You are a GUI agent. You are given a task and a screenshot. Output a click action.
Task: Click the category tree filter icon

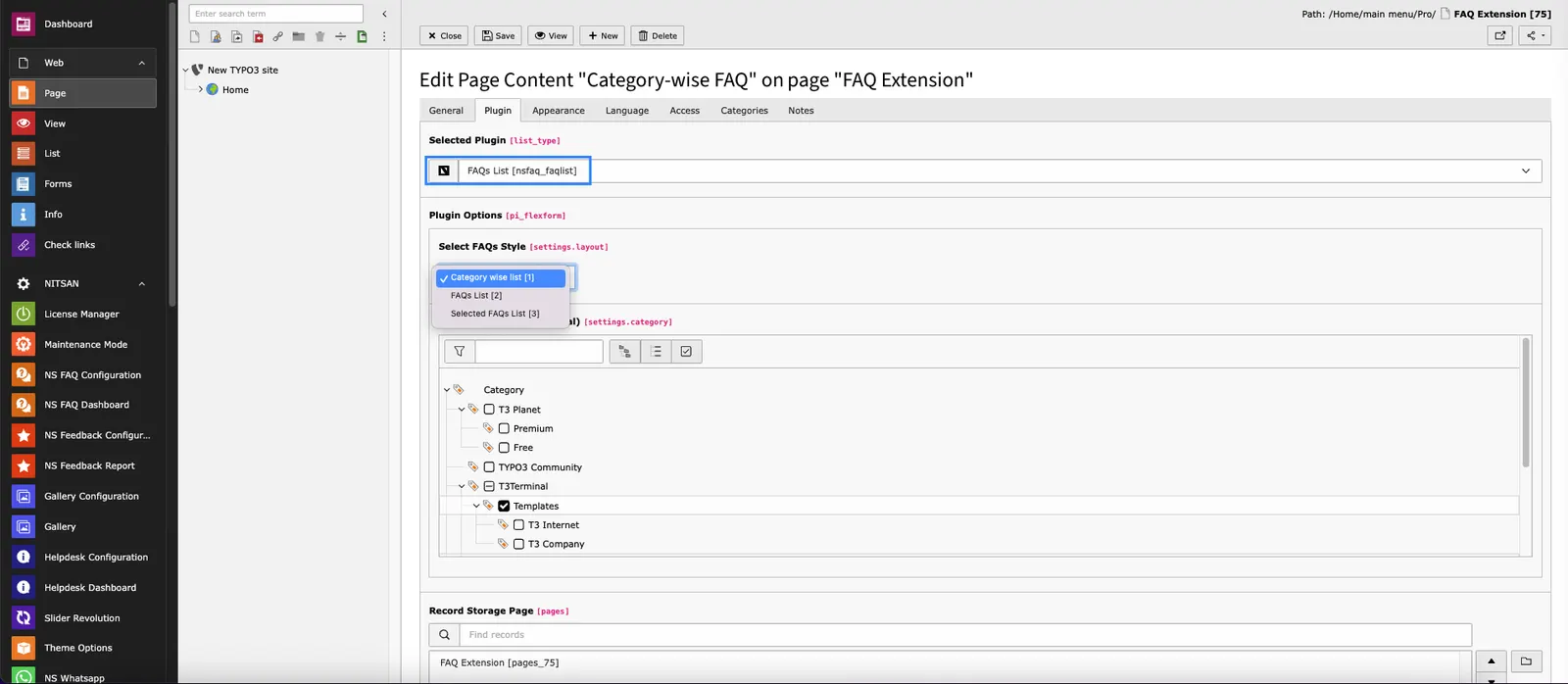460,351
